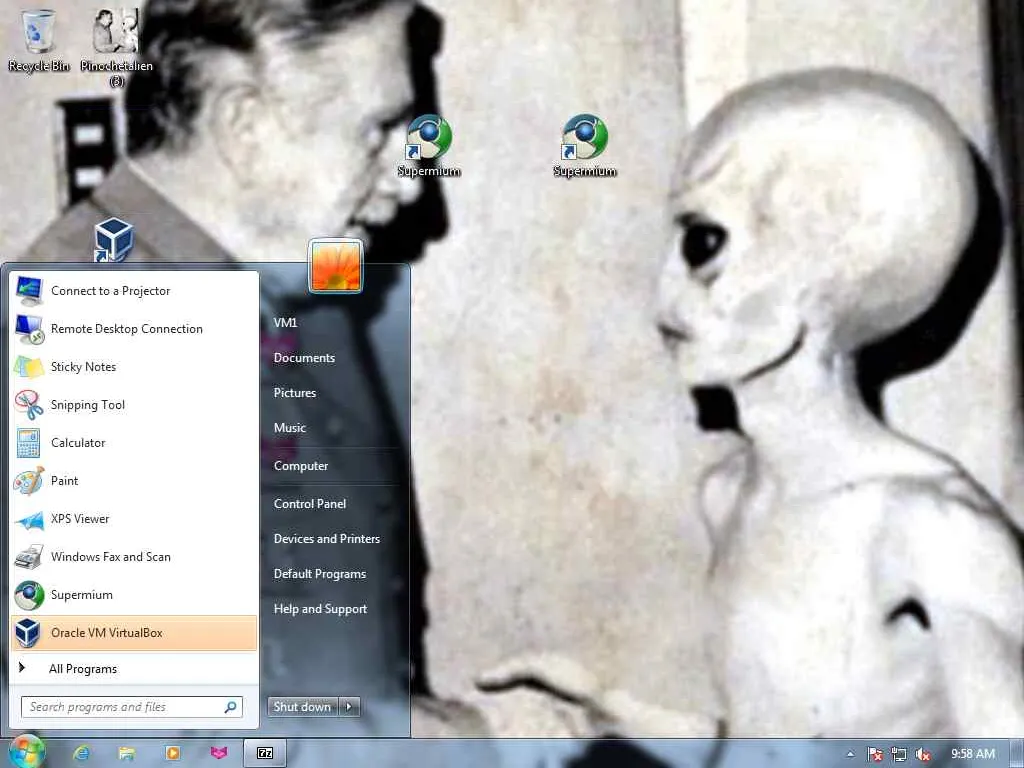Launch Oracle VM VirtualBox from Start menu
This screenshot has height=768, width=1024.
134,632
